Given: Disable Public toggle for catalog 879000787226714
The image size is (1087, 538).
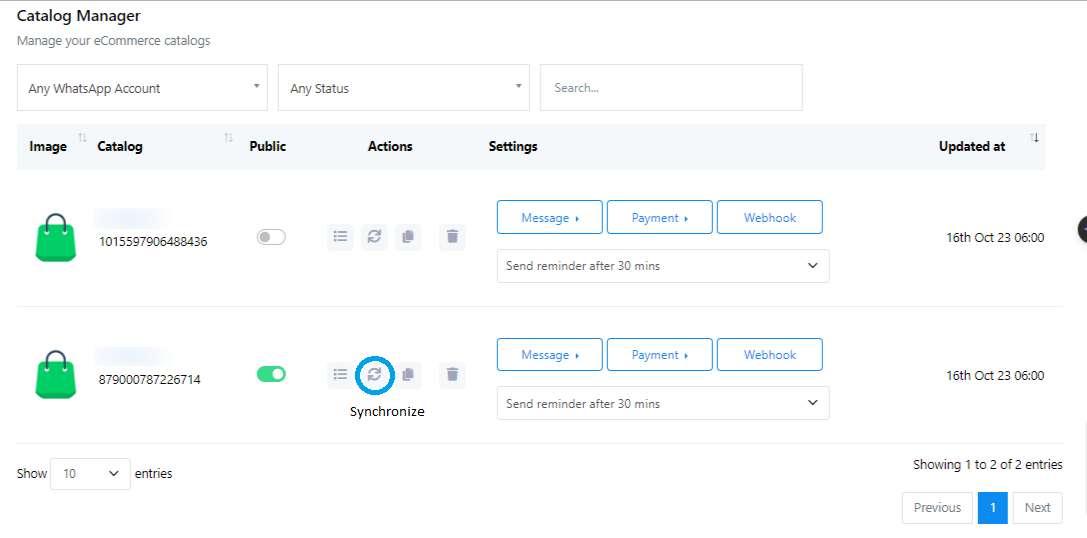Looking at the screenshot, I should pyautogui.click(x=271, y=374).
